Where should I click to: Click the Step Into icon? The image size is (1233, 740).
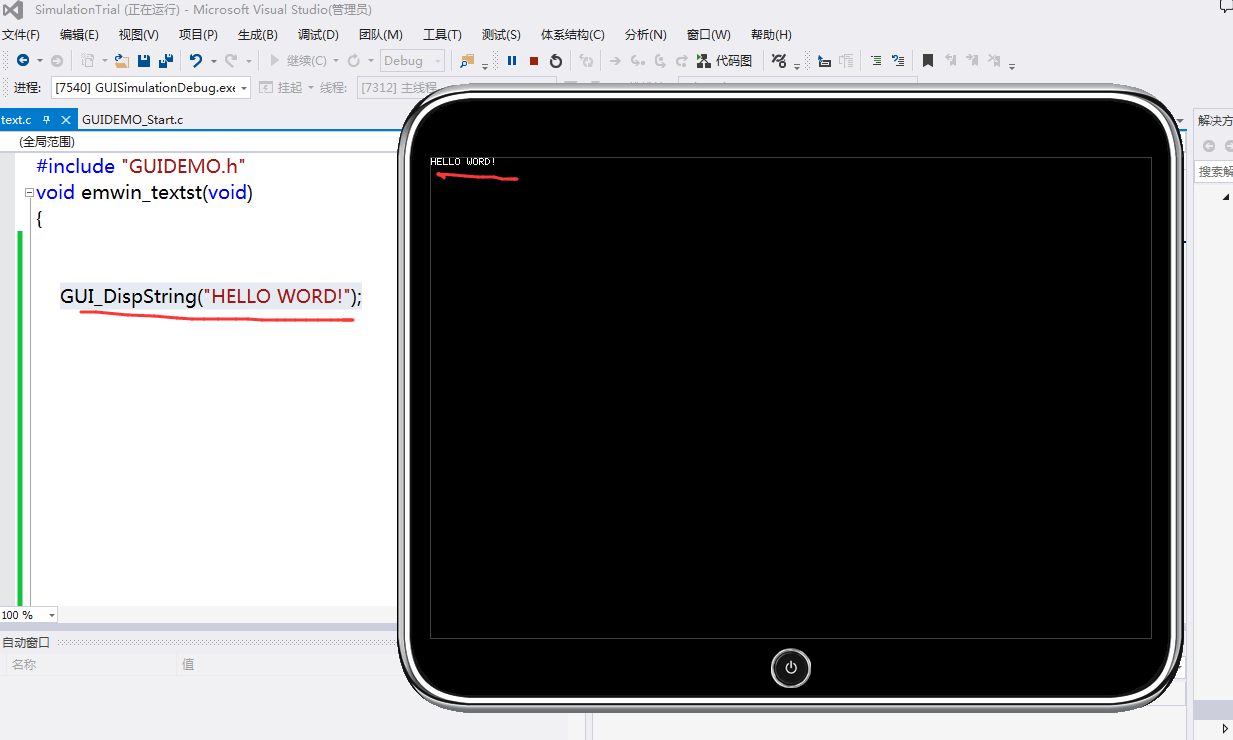(x=637, y=61)
